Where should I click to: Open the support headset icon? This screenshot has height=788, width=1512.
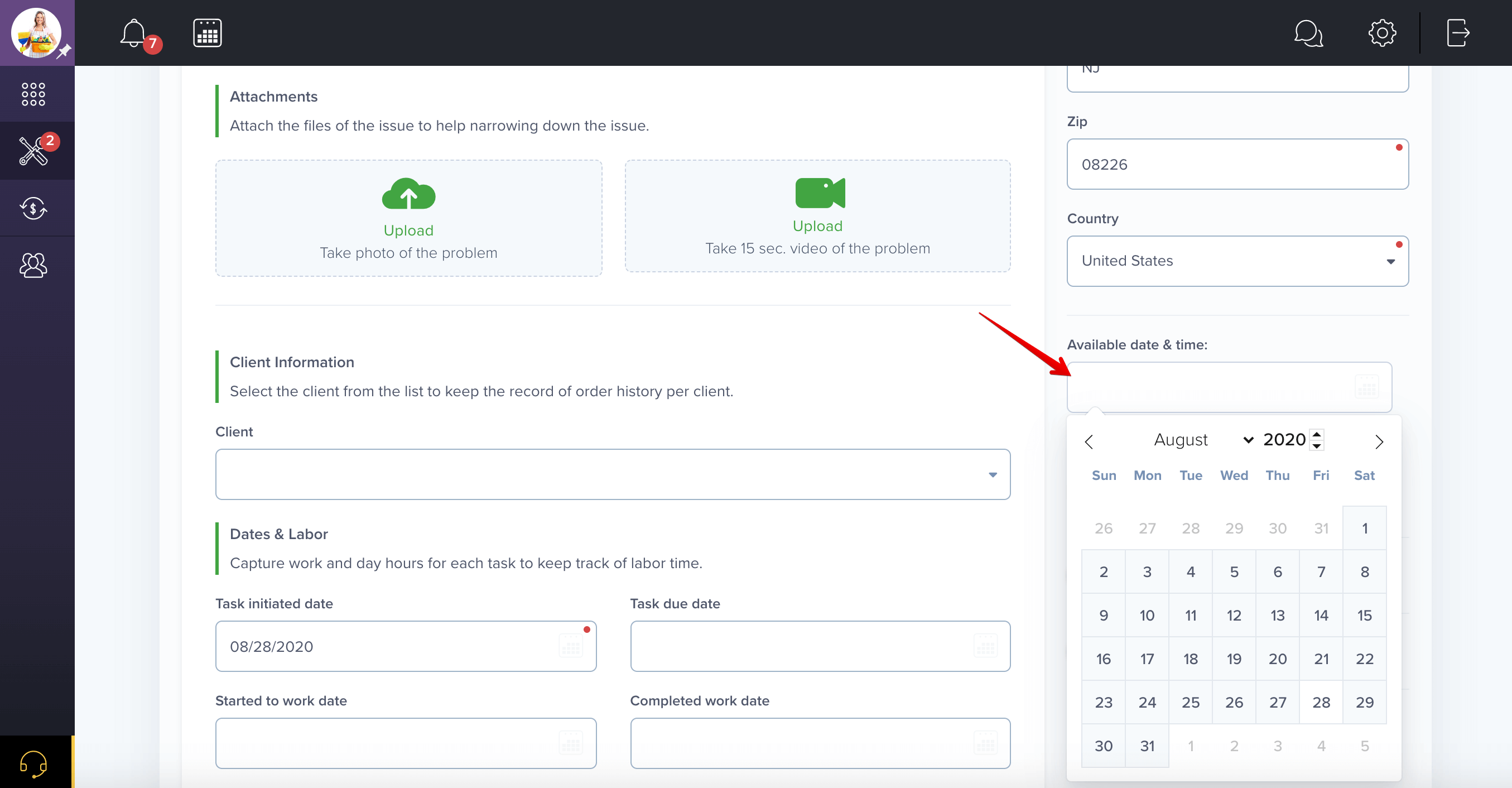tap(33, 763)
